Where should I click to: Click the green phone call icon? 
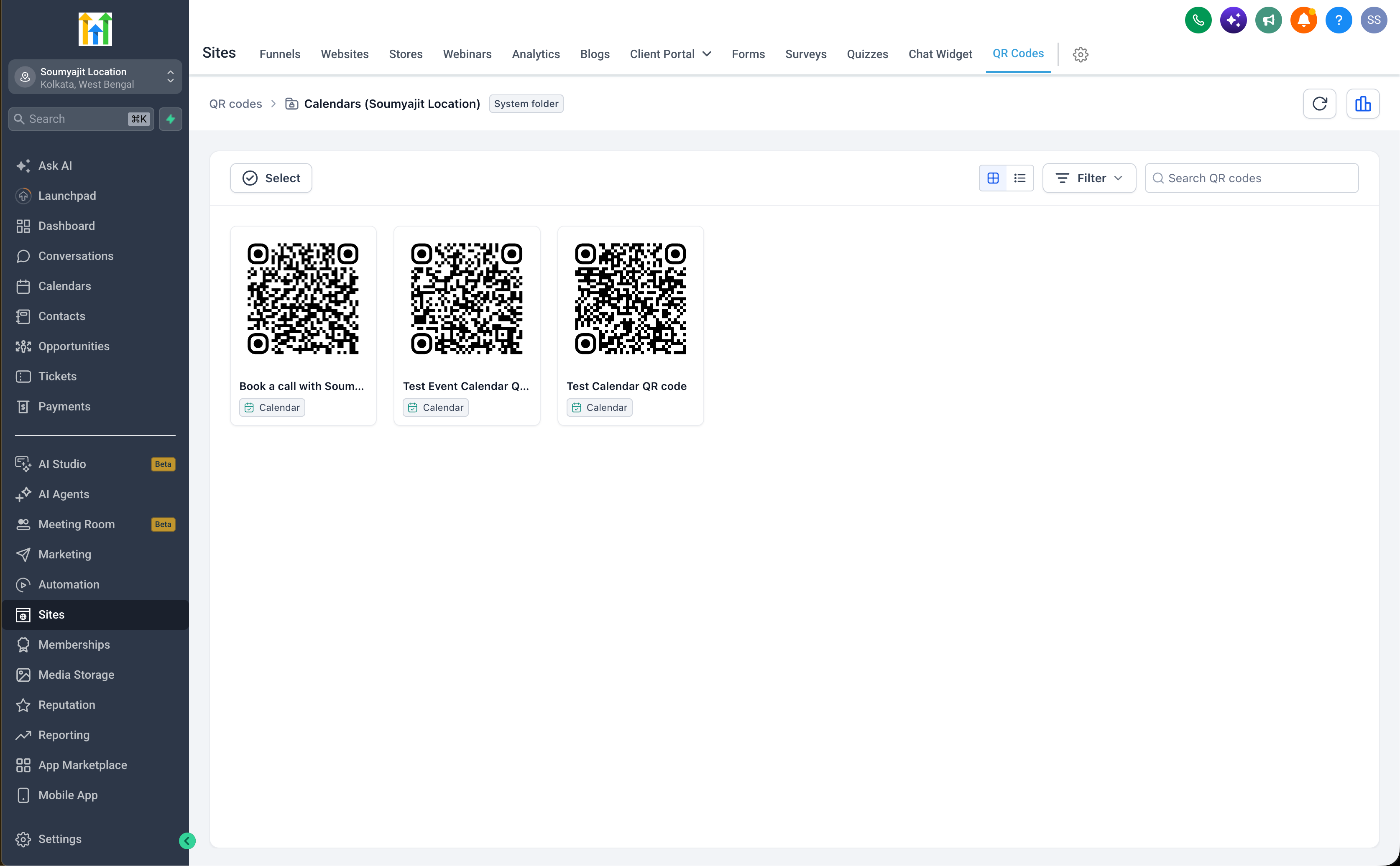pyautogui.click(x=1198, y=20)
